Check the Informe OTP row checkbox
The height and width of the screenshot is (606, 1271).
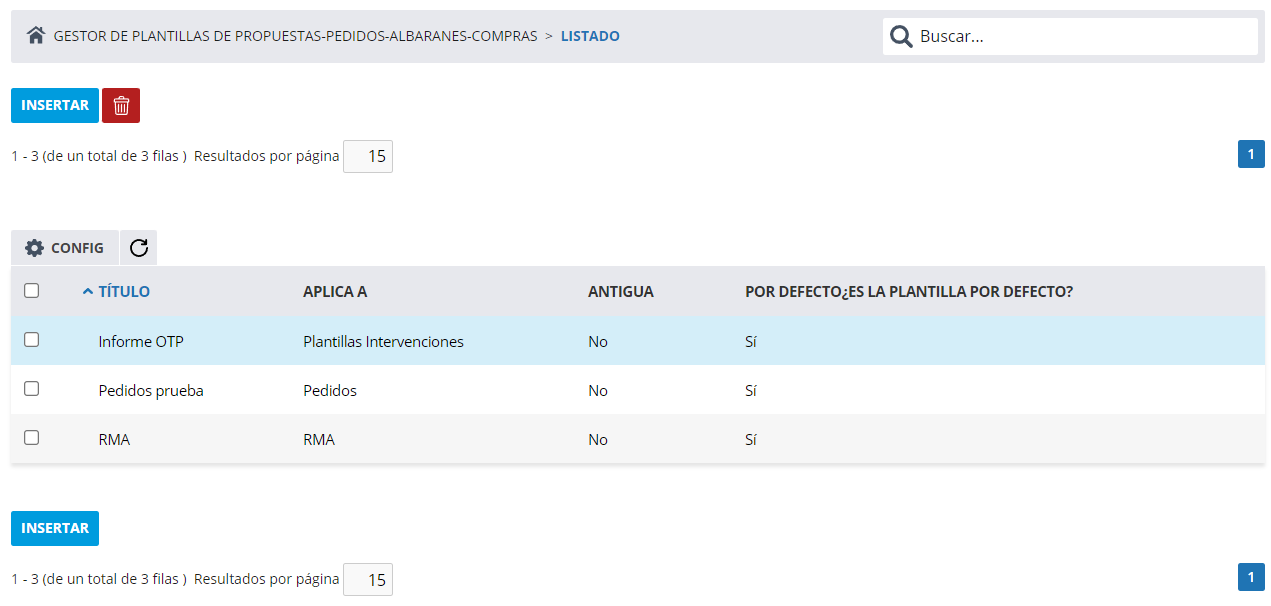[x=32, y=340]
